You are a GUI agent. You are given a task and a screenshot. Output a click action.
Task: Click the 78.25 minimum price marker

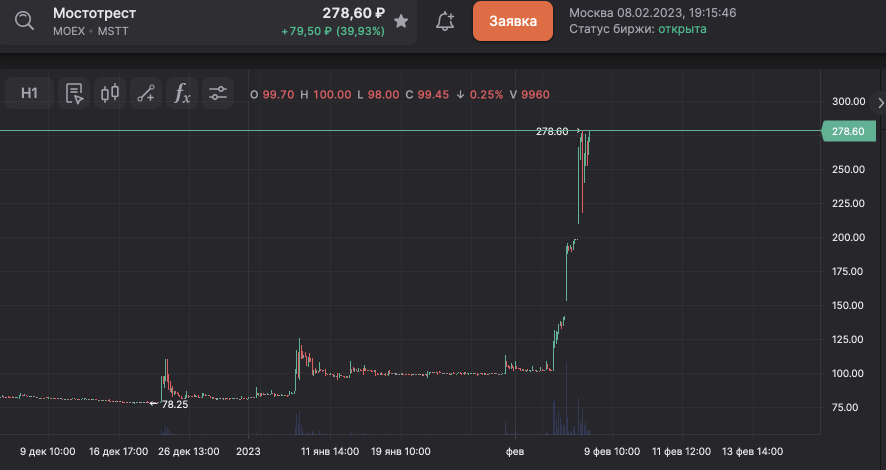pyautogui.click(x=175, y=404)
